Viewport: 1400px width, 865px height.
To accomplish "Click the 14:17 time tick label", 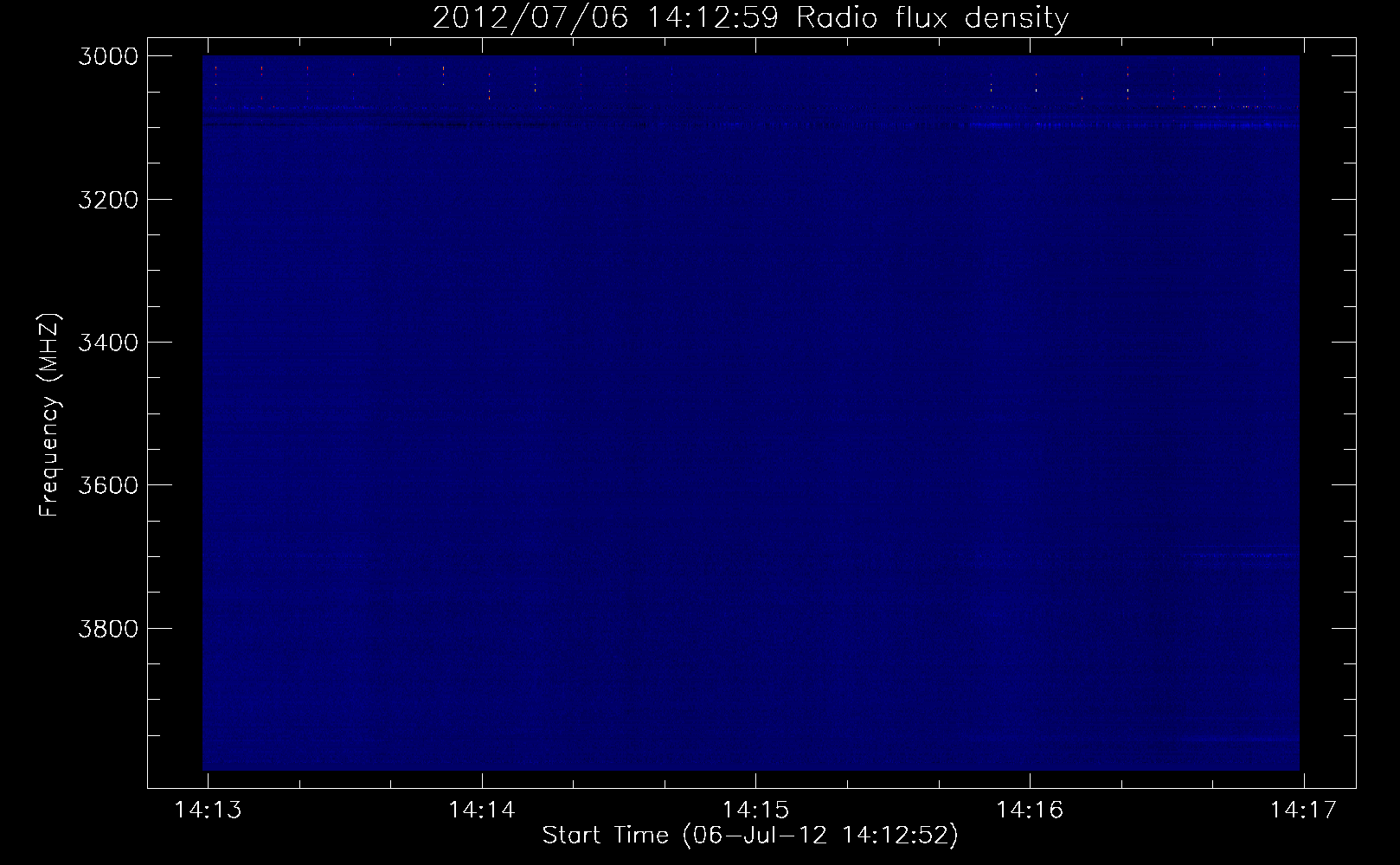I will (1304, 811).
